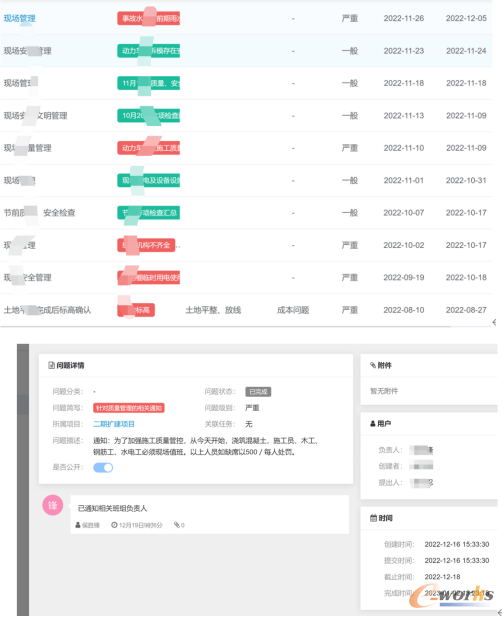The image size is (504, 618).
Task: Click the 用户 person icon
Action: pyautogui.click(x=373, y=424)
